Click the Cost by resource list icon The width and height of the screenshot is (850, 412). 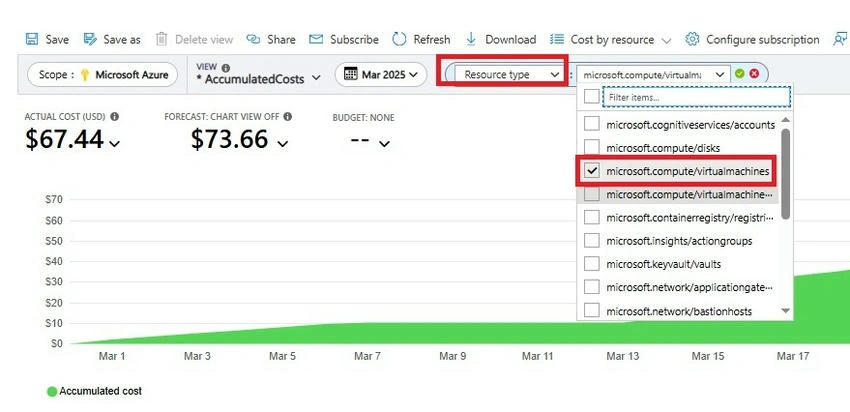pos(557,40)
